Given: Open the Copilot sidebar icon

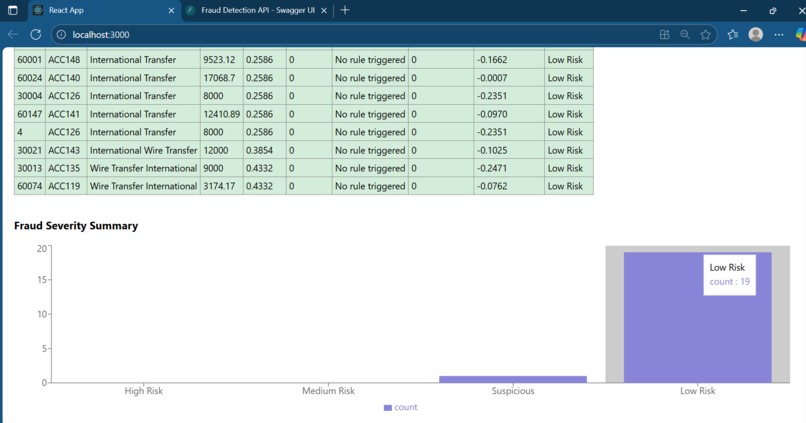Looking at the screenshot, I should [800, 34].
